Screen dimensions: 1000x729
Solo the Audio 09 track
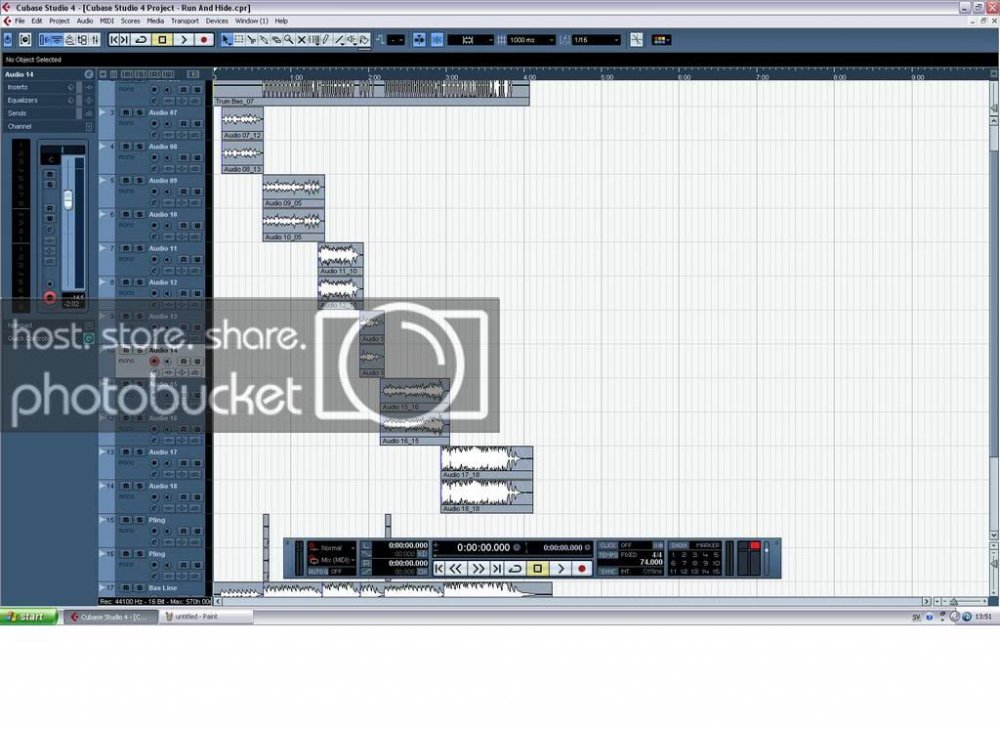(x=138, y=181)
